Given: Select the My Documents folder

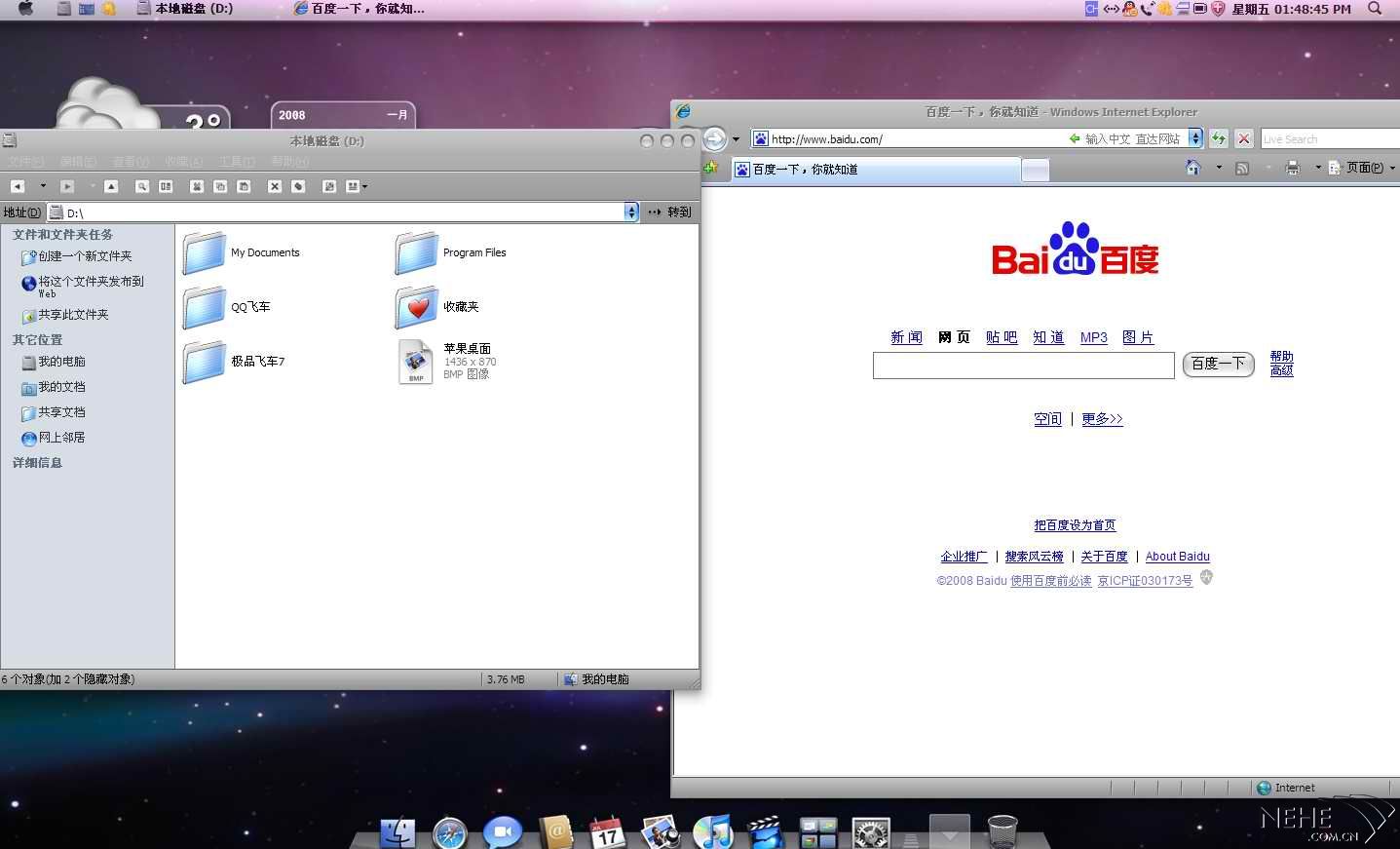Looking at the screenshot, I should [242, 253].
